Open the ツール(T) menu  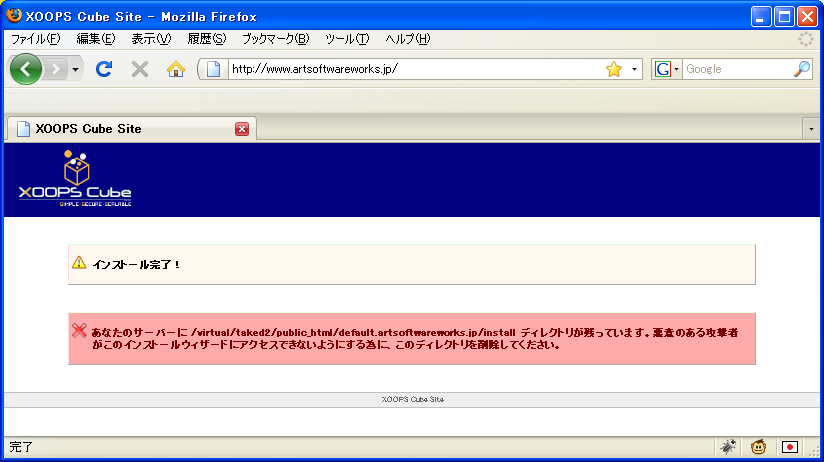(x=347, y=39)
